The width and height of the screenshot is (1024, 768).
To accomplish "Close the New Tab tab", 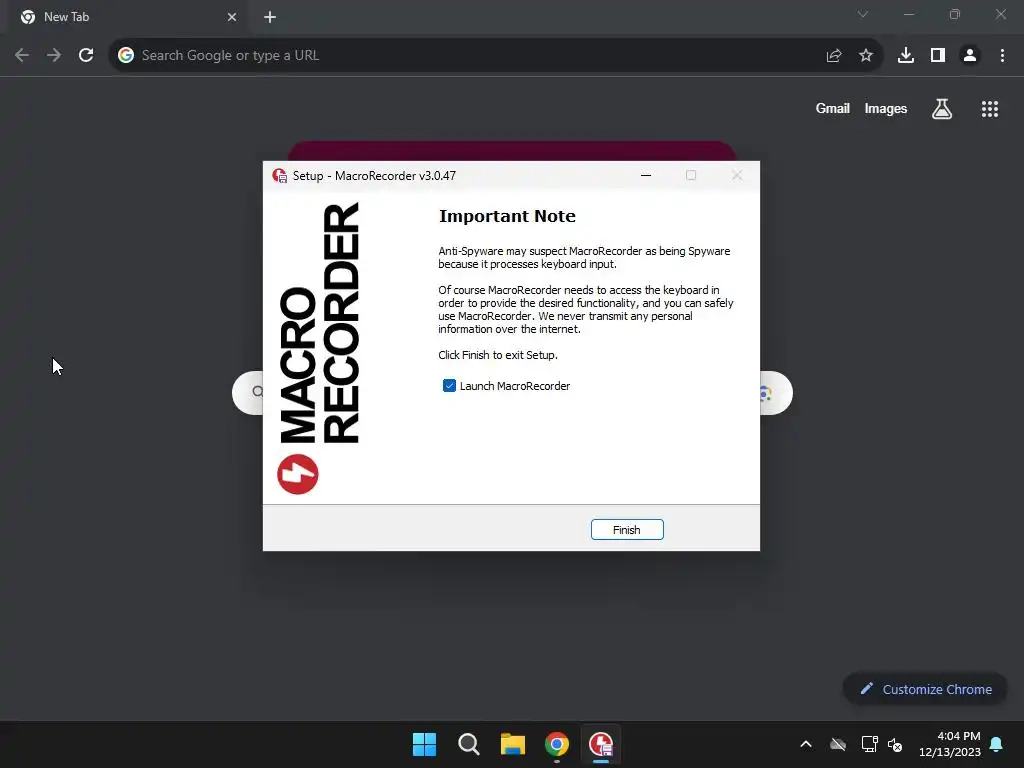I will [232, 17].
